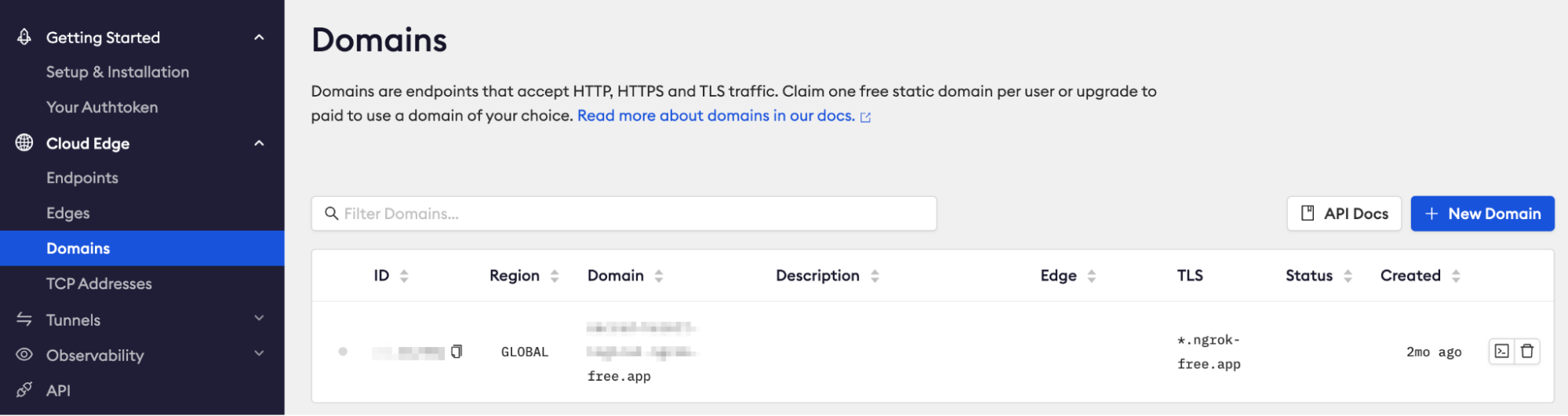Click the arrows icon beside Tunnels

click(x=24, y=319)
